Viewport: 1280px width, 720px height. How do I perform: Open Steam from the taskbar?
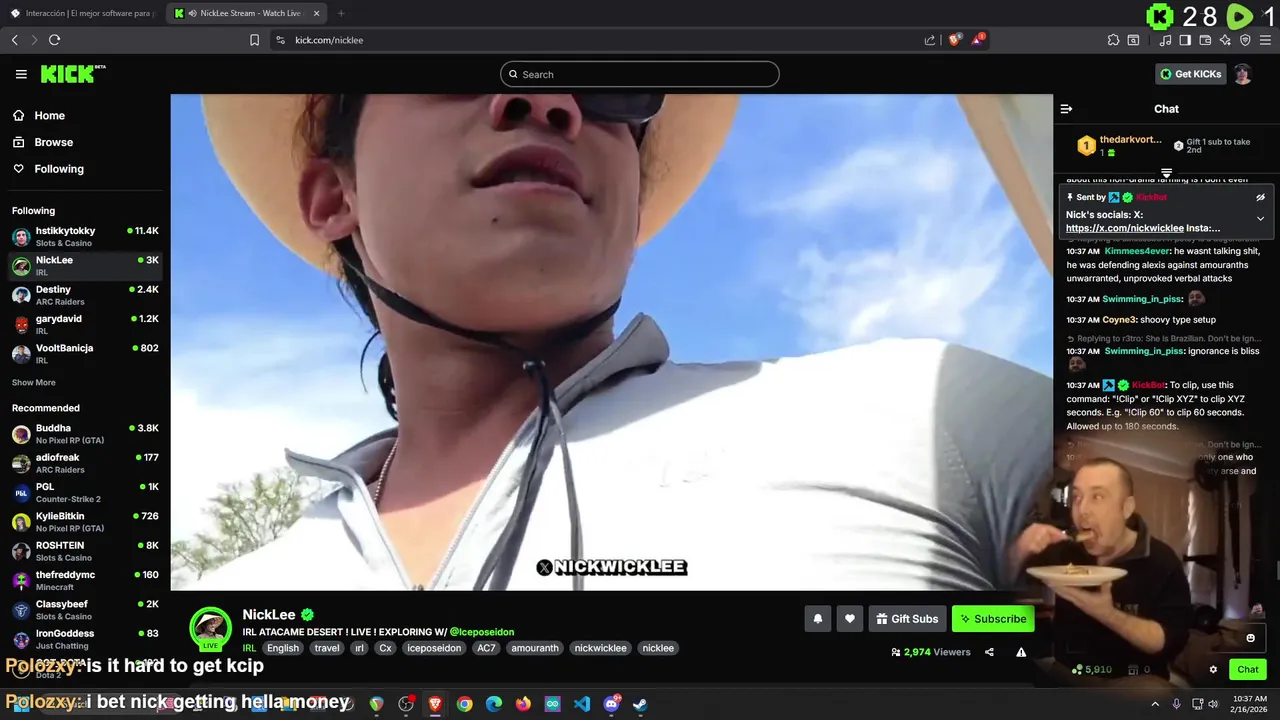[640, 704]
